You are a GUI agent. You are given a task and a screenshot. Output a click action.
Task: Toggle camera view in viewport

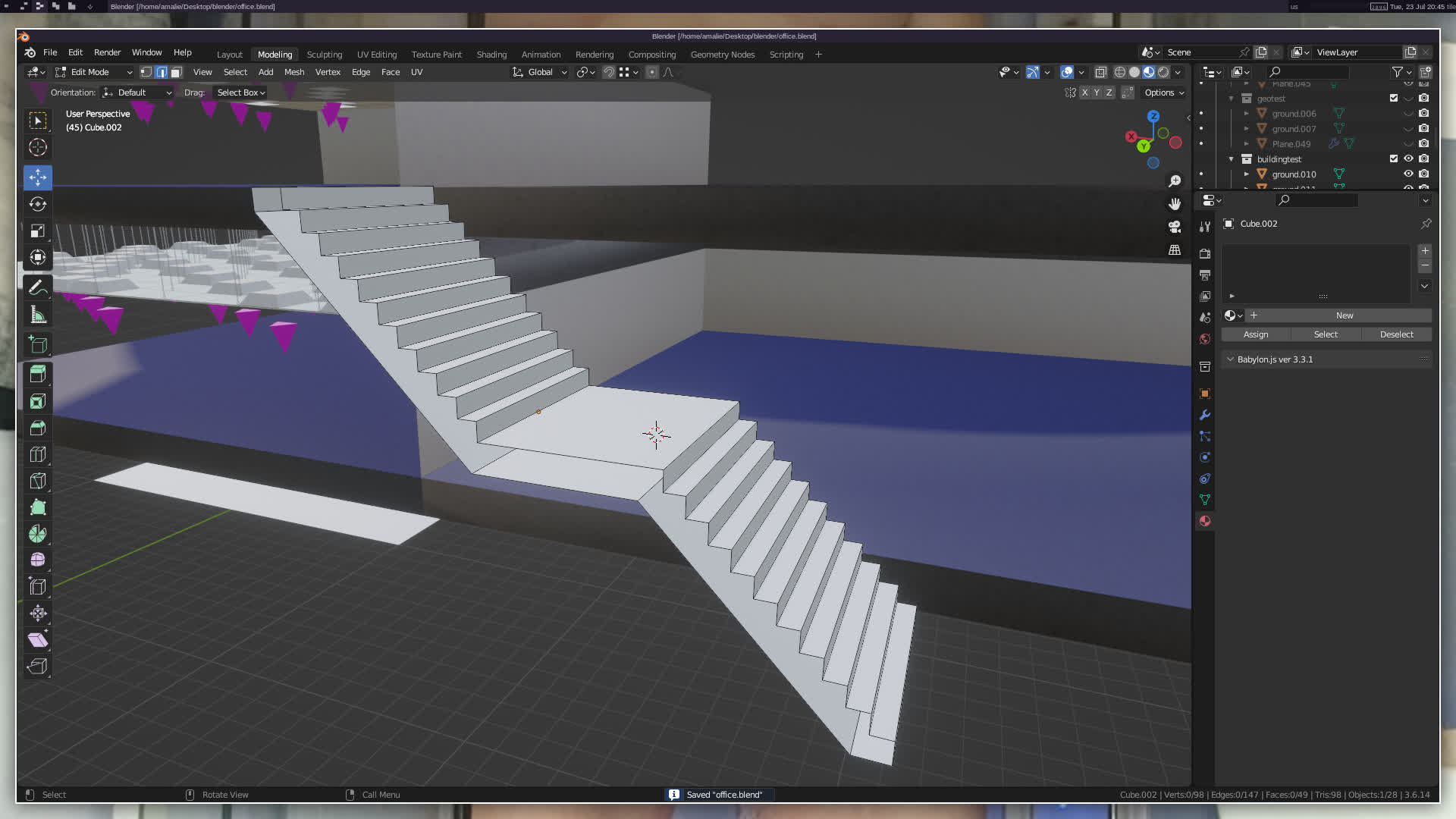click(1175, 227)
